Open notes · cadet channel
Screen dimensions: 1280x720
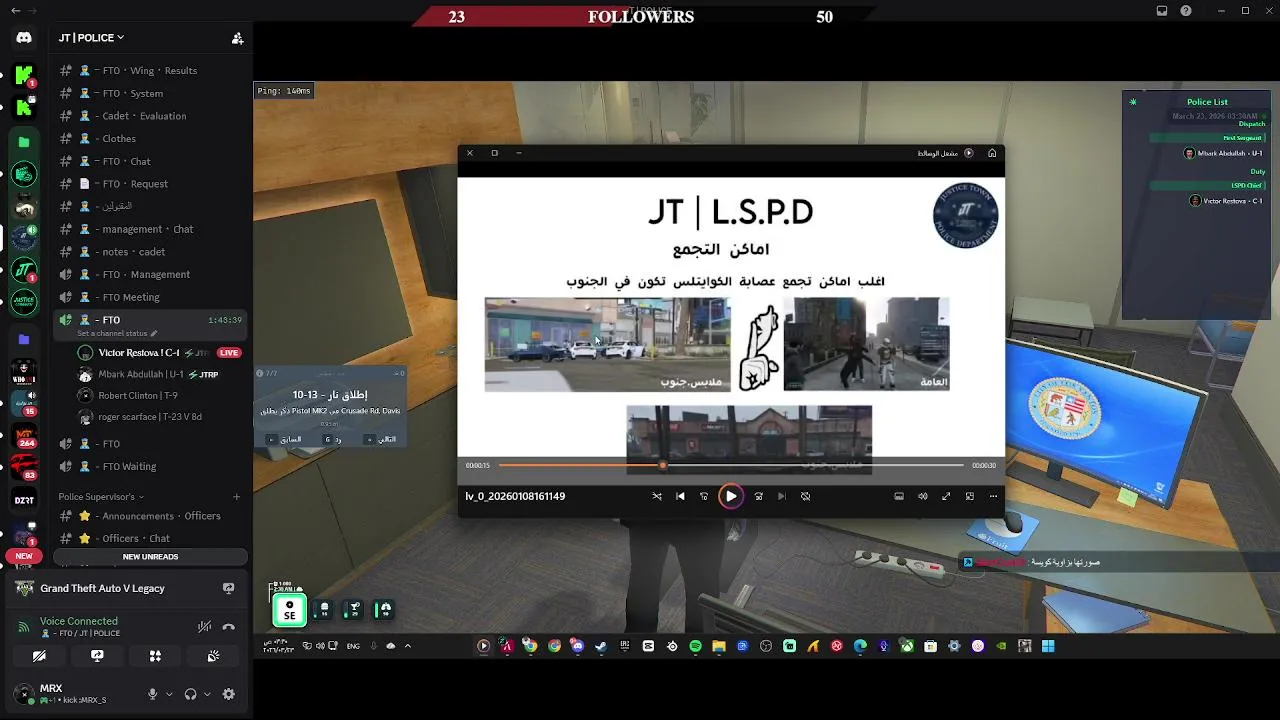point(150,252)
